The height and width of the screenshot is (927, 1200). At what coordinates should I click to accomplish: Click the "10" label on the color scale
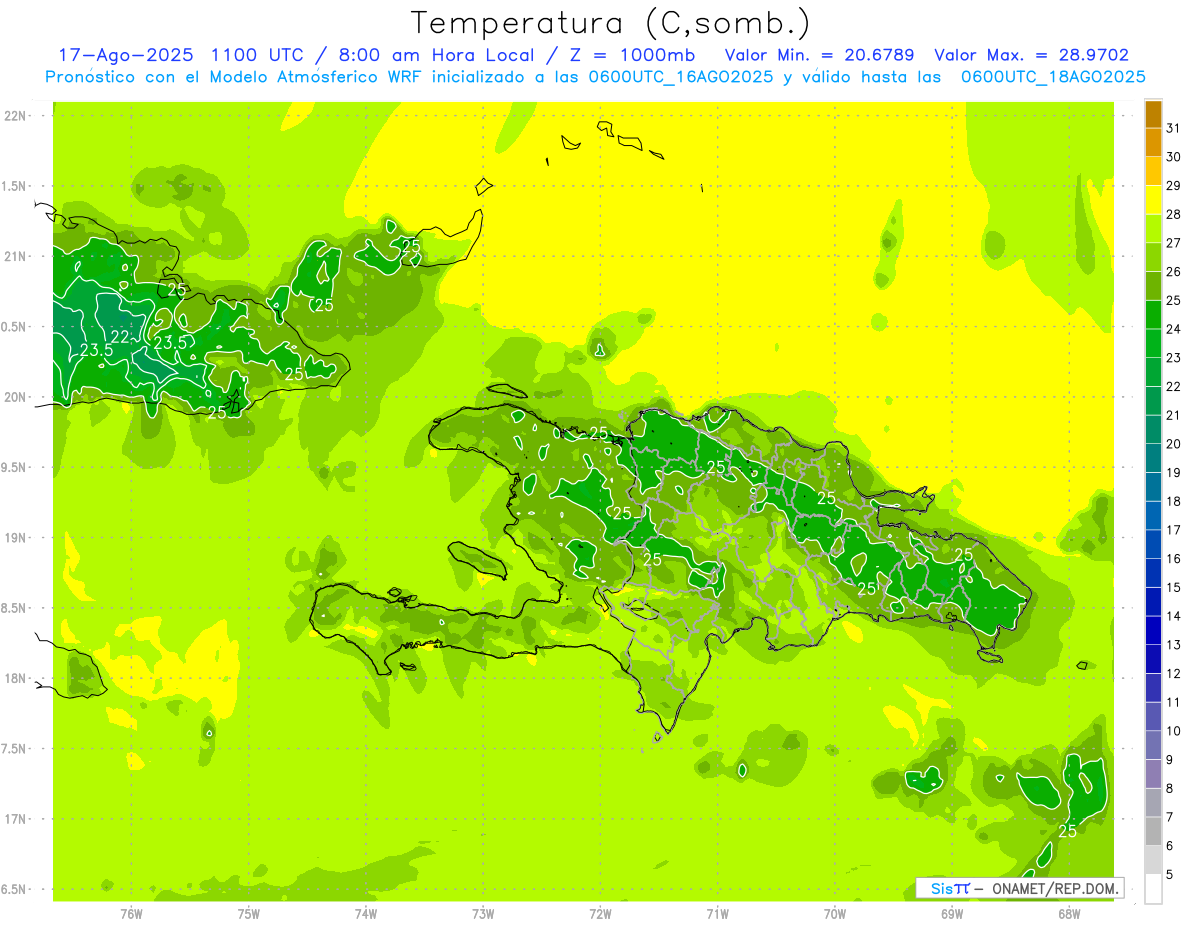tap(1174, 731)
